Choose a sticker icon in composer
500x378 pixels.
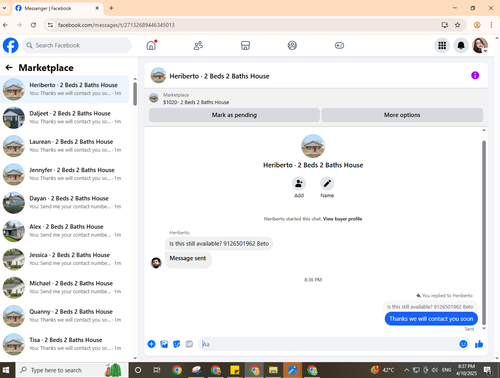click(177, 344)
